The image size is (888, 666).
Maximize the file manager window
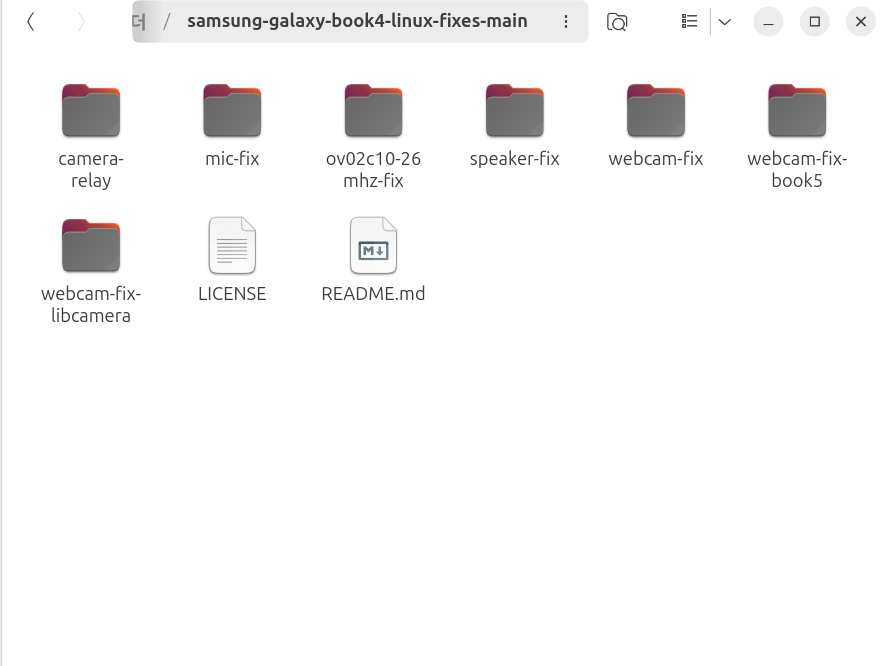click(x=815, y=22)
